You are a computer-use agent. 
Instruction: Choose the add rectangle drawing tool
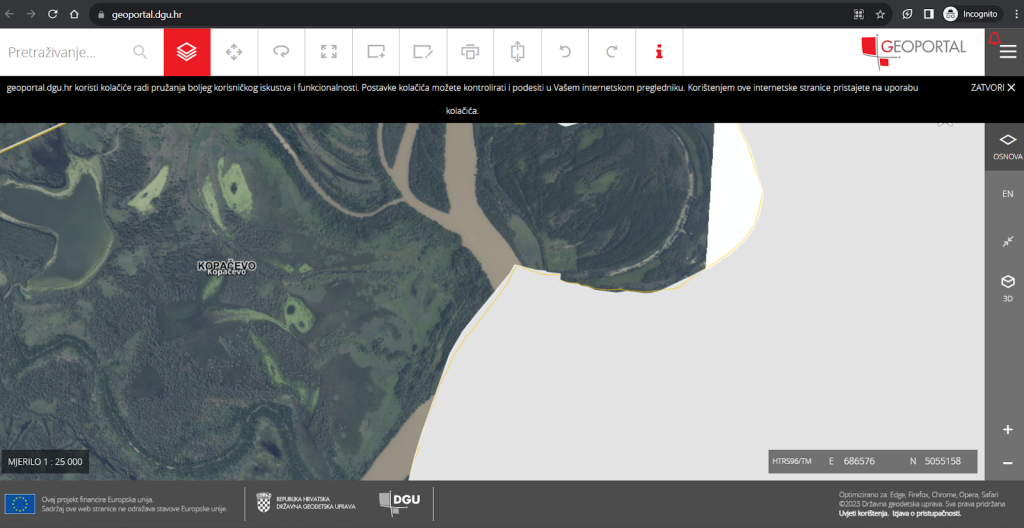pos(376,52)
